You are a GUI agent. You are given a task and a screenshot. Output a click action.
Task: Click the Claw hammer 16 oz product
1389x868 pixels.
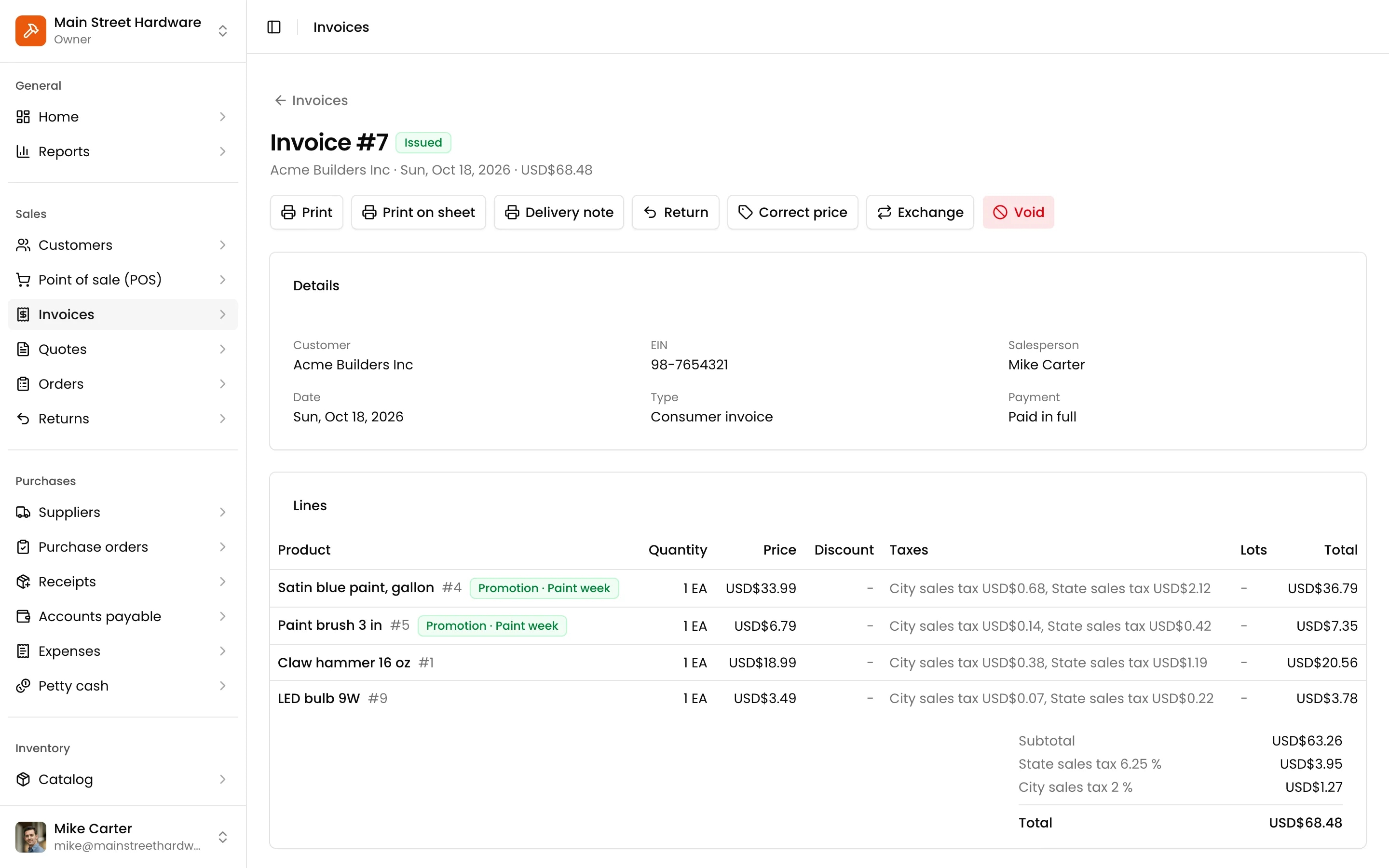(x=344, y=663)
